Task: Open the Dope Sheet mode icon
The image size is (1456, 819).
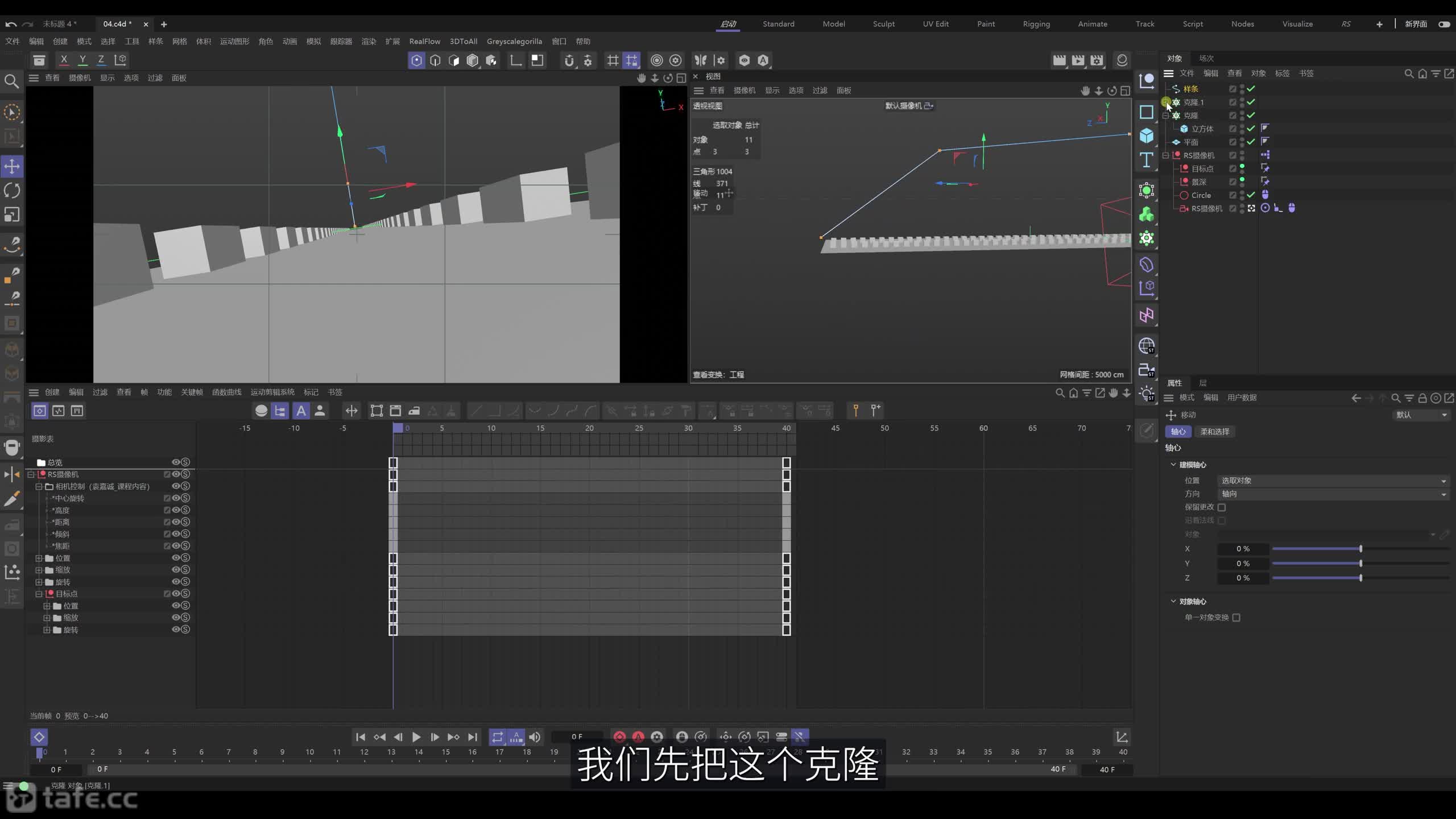Action: (x=39, y=411)
